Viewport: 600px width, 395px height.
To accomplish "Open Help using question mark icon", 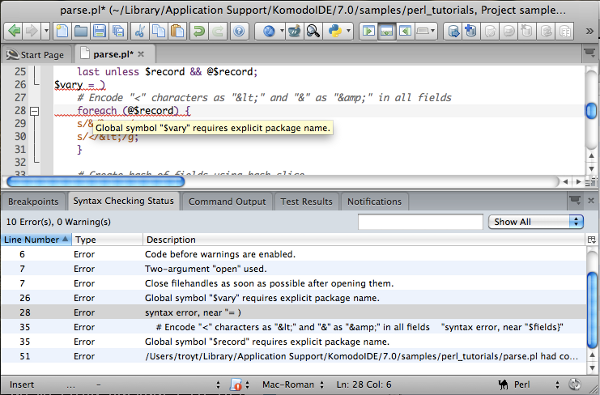I will tap(239, 31).
